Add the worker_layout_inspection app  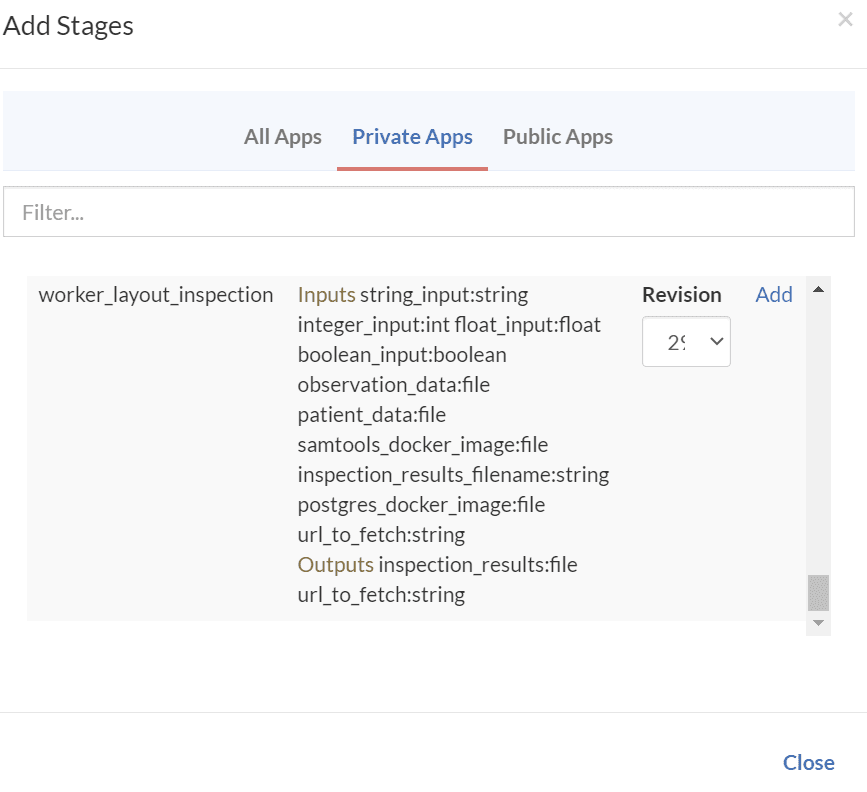tap(774, 295)
